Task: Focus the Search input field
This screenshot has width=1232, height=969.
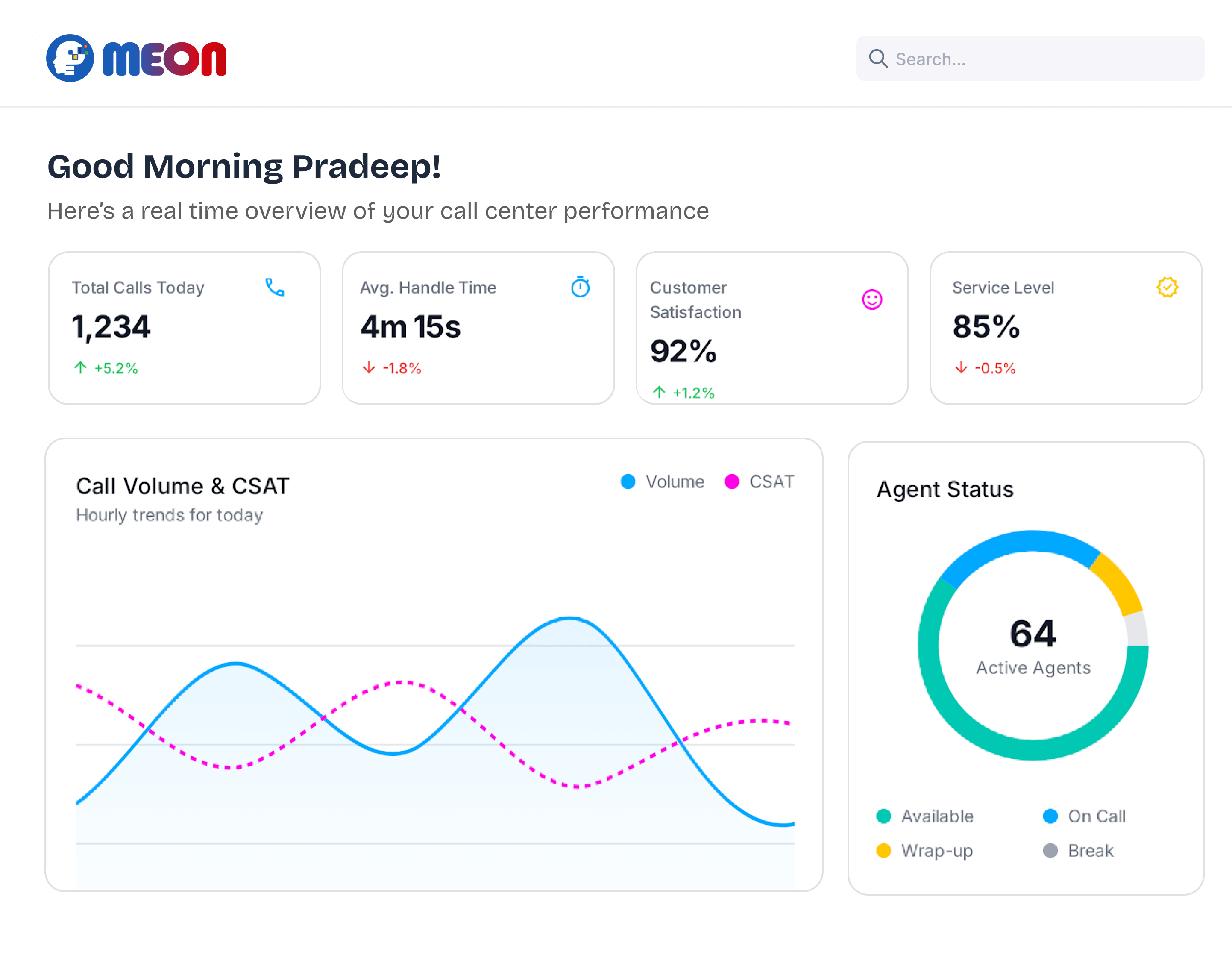Action: (x=1030, y=59)
